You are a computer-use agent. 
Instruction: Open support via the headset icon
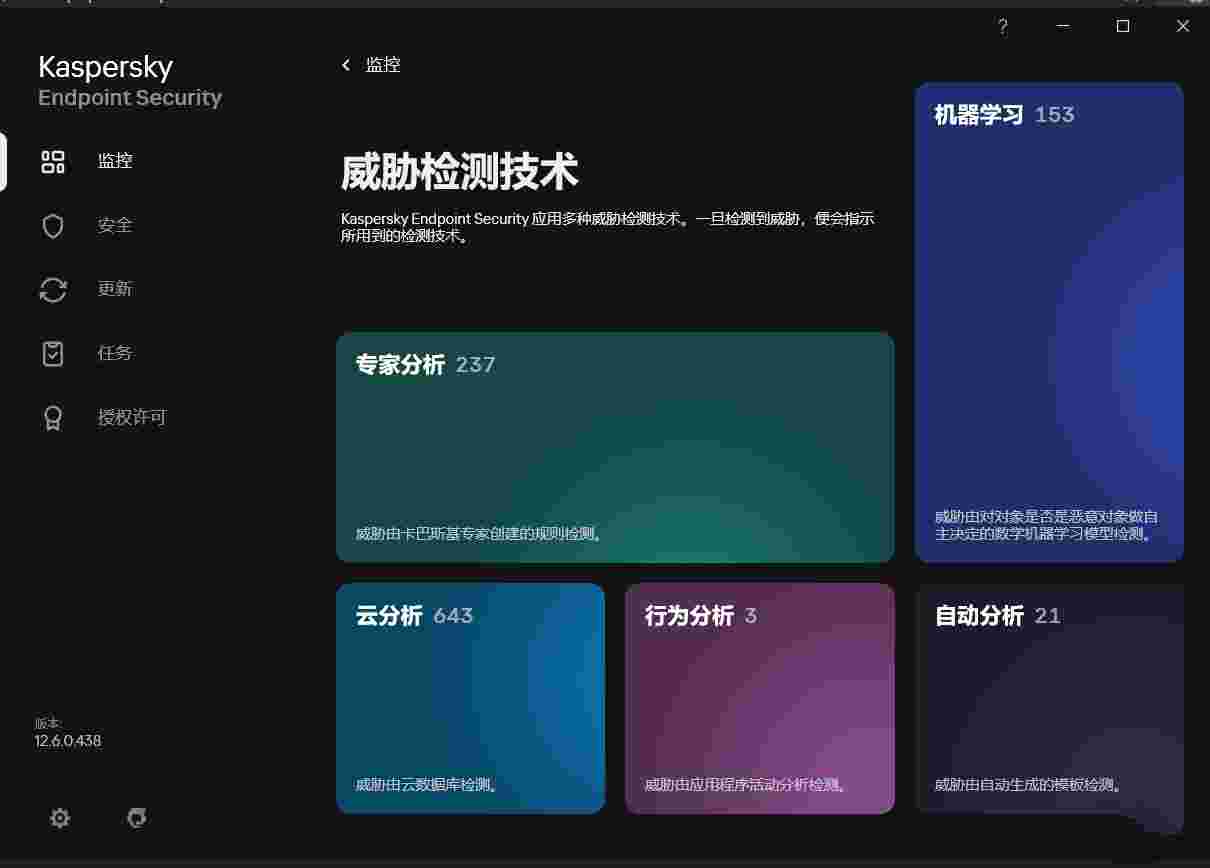point(137,818)
